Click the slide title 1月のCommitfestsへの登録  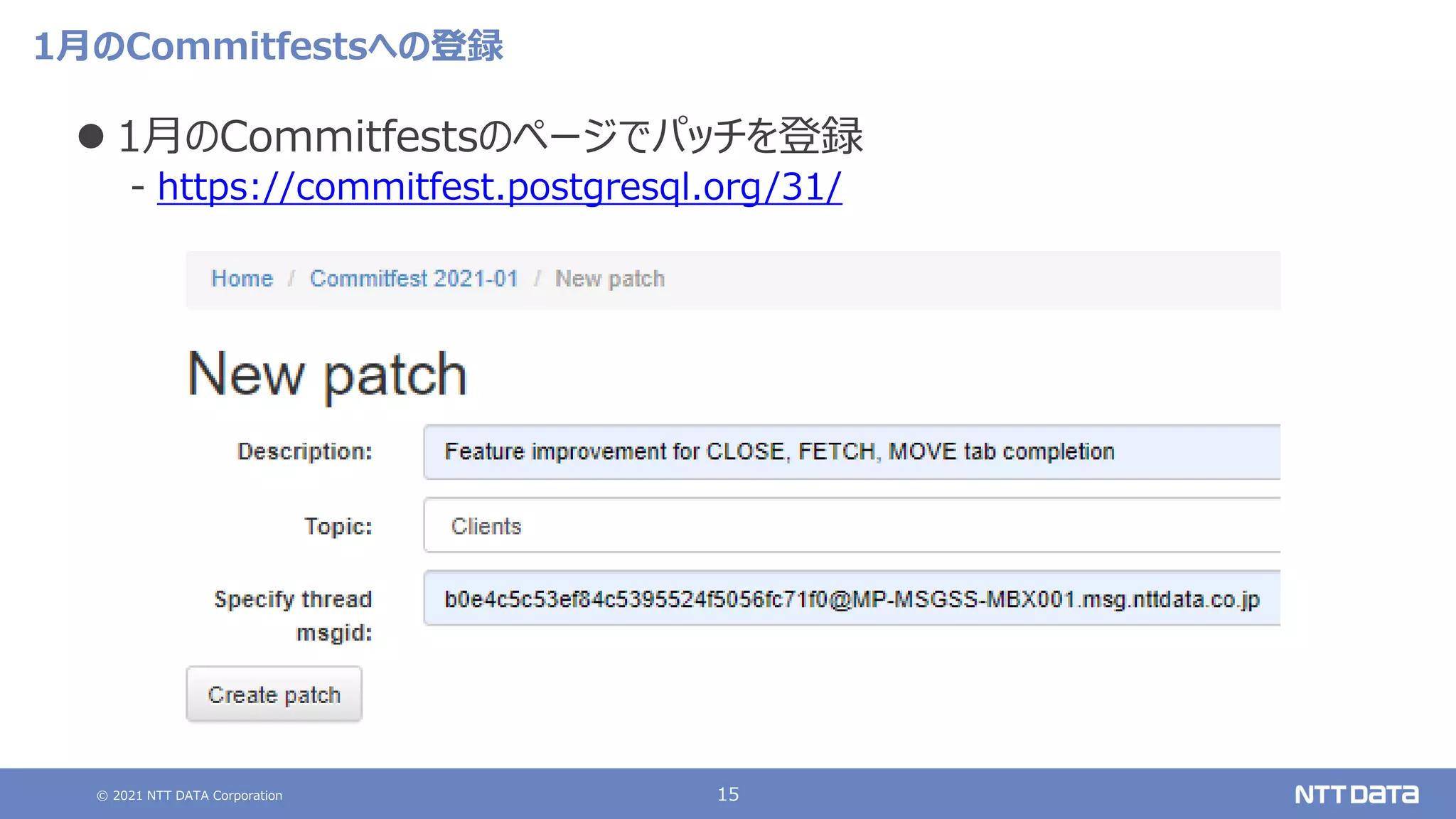point(268,46)
